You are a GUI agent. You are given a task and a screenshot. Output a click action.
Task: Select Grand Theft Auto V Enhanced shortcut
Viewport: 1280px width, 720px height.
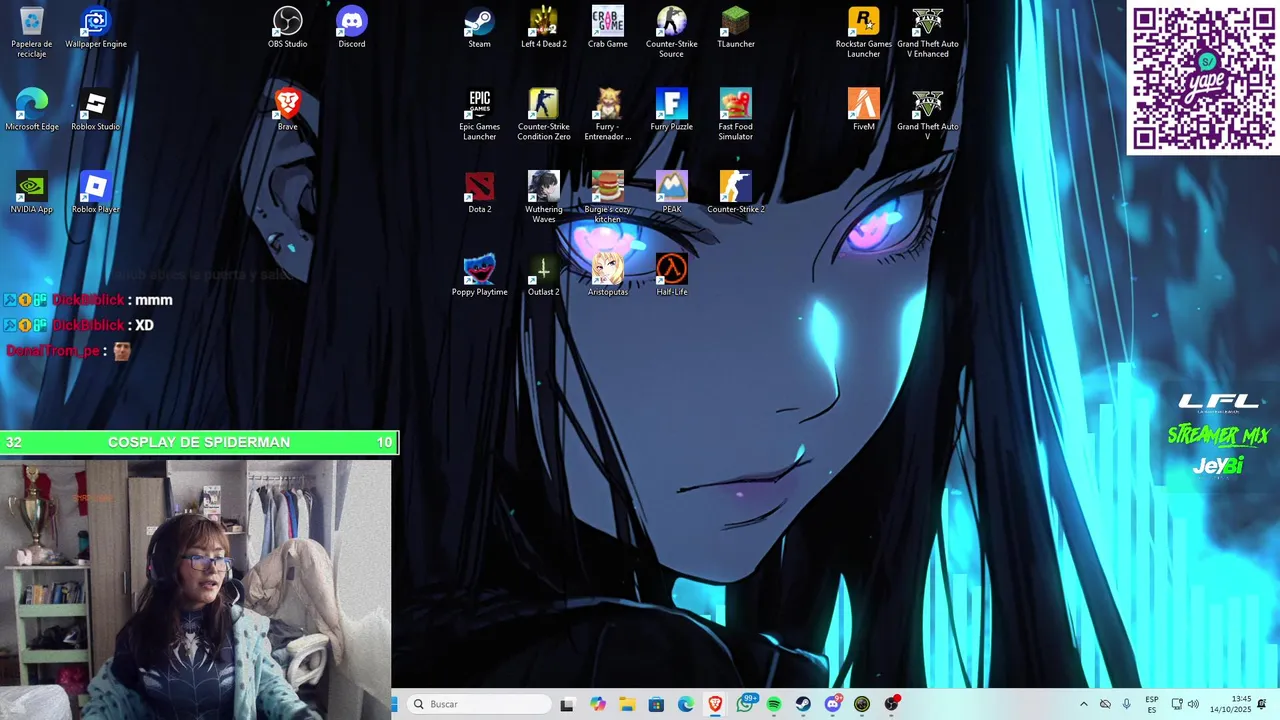coord(928,31)
